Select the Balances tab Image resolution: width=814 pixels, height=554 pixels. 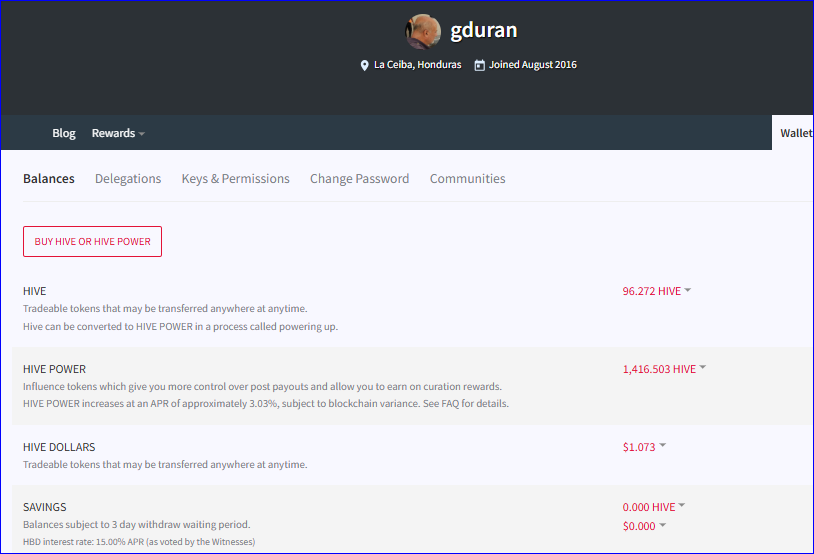coord(49,179)
